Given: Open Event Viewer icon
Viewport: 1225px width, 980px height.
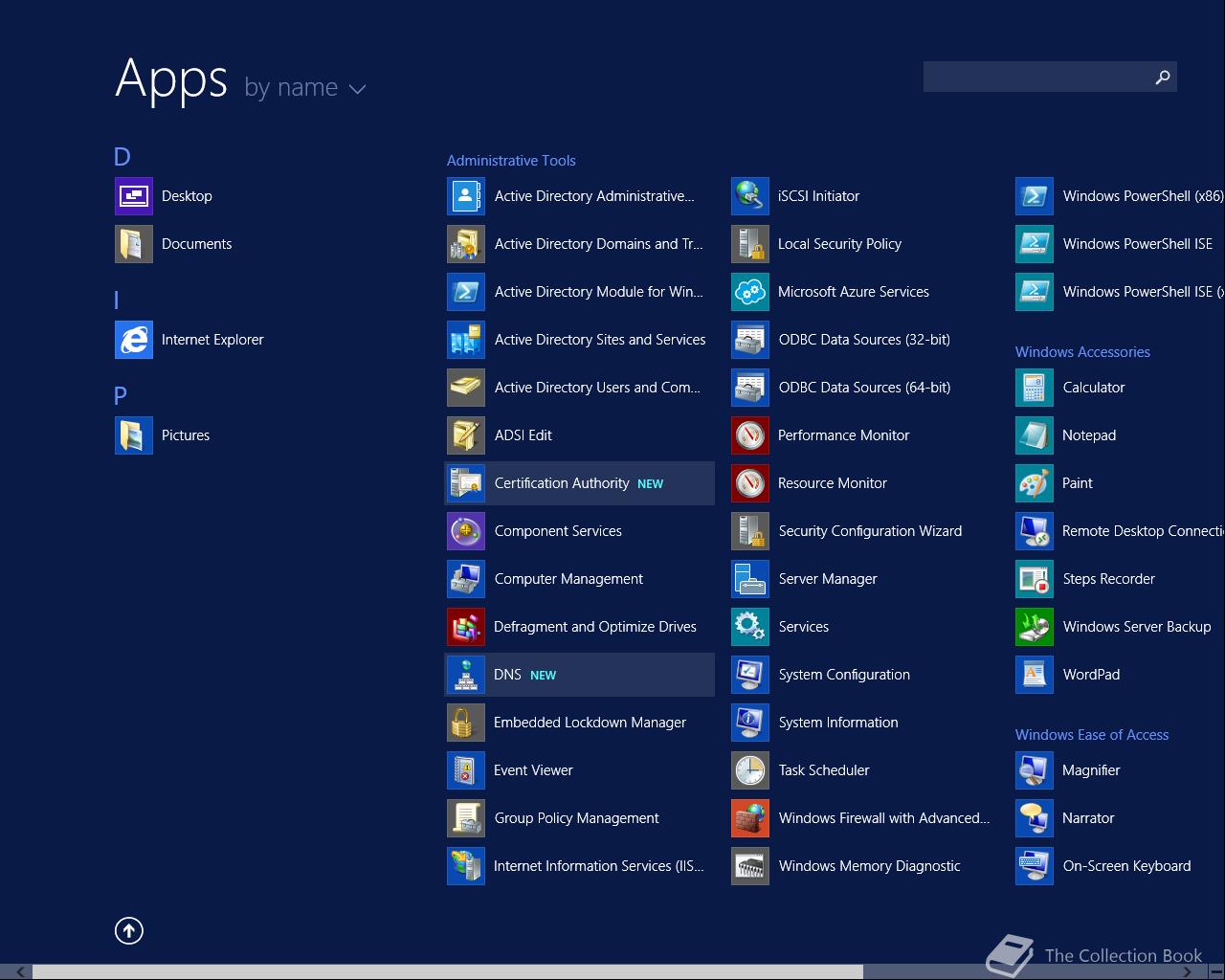Looking at the screenshot, I should pos(466,770).
